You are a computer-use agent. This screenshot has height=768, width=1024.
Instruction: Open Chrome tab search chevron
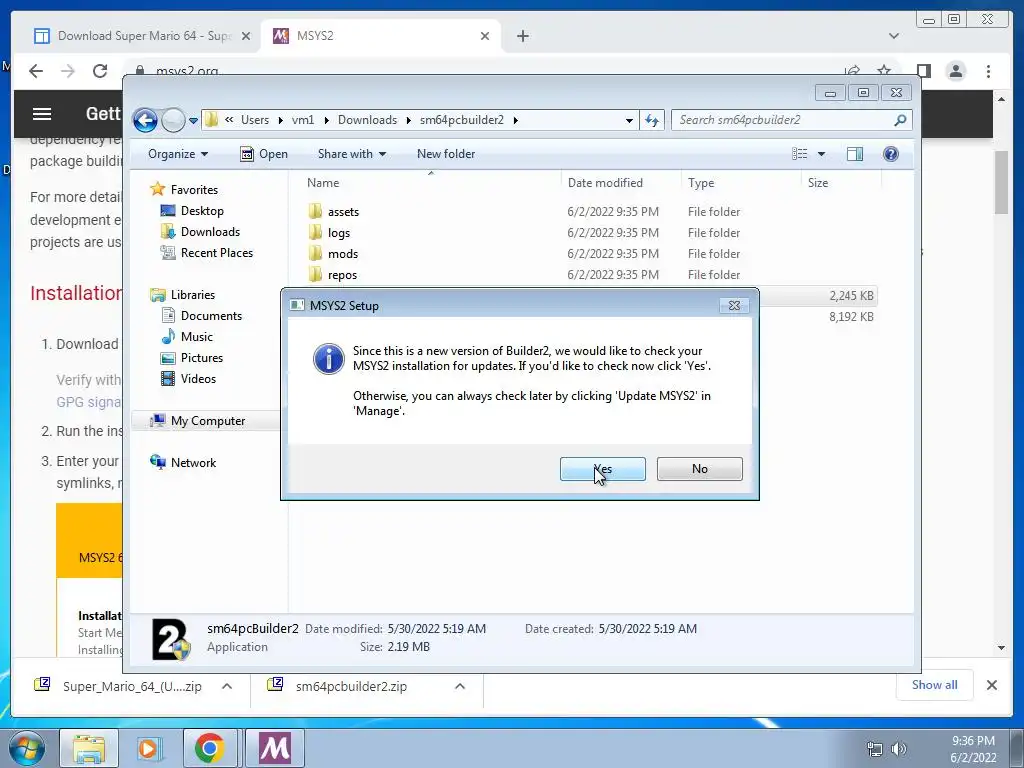click(x=893, y=36)
